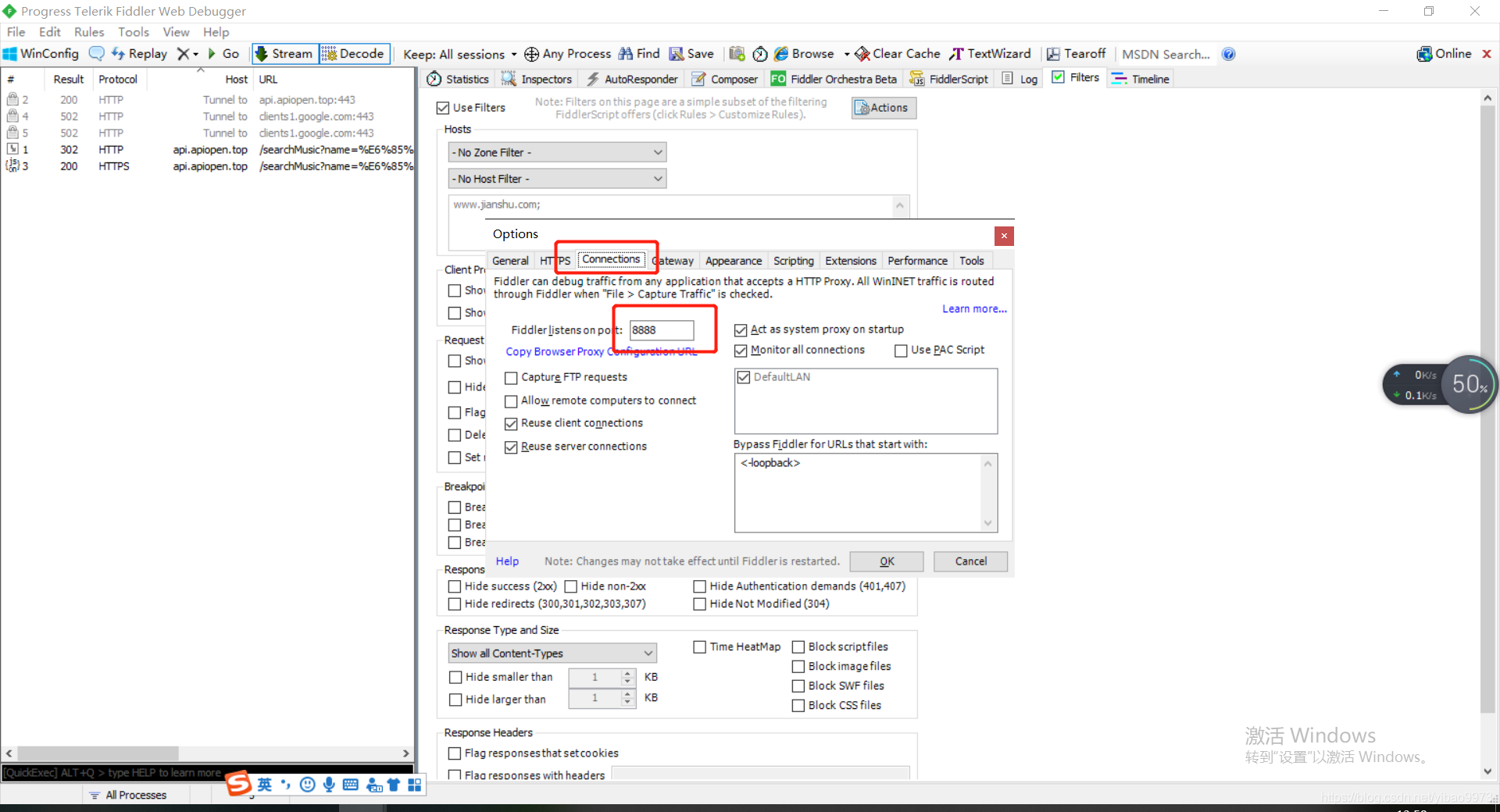
Task: Open the FiddlerScript tab
Action: (949, 79)
